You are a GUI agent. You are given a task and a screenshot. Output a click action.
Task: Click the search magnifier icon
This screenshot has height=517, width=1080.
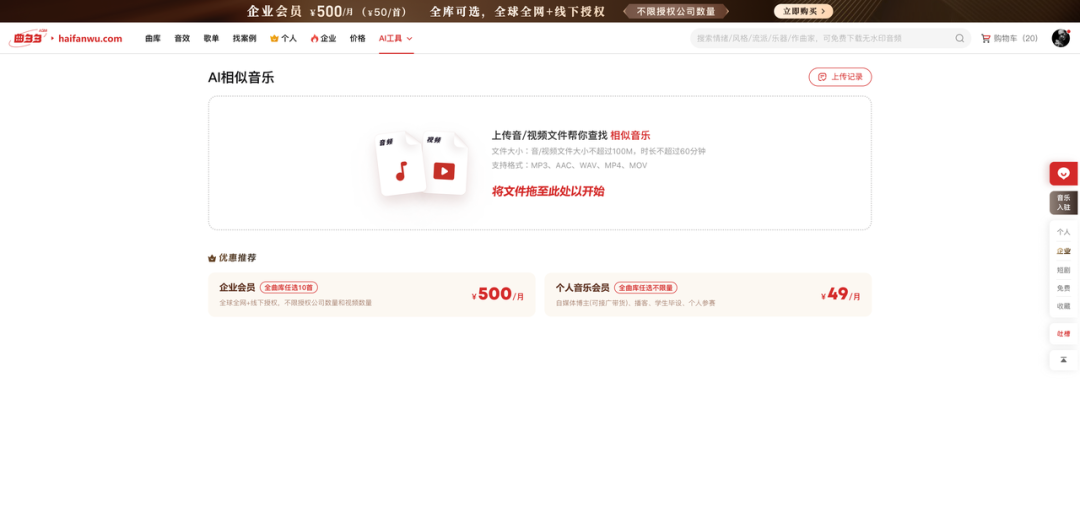(960, 38)
